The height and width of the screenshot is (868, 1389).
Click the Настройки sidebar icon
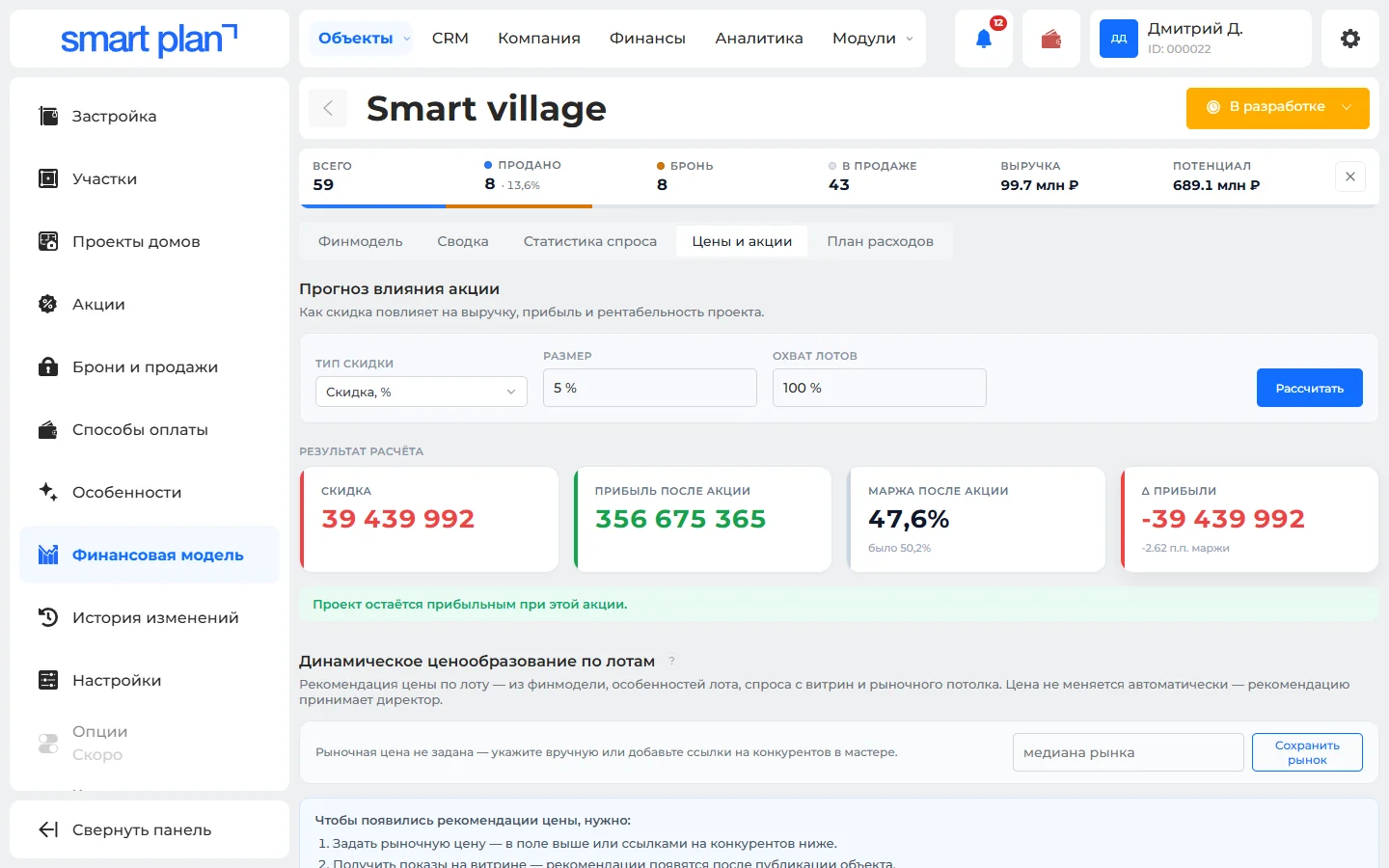click(47, 680)
